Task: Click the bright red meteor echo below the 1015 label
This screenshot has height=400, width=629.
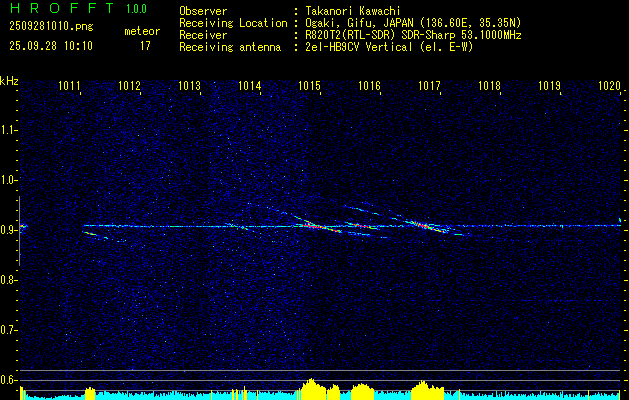Action: coord(317,225)
